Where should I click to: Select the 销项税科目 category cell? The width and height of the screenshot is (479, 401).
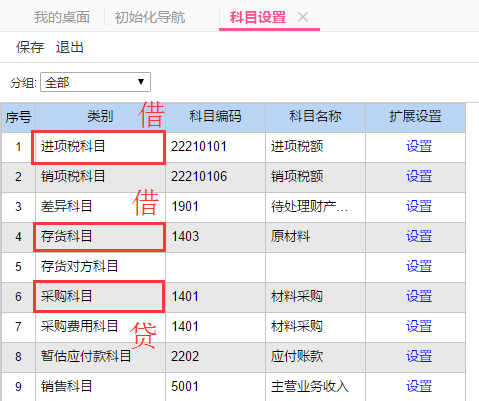click(100, 177)
